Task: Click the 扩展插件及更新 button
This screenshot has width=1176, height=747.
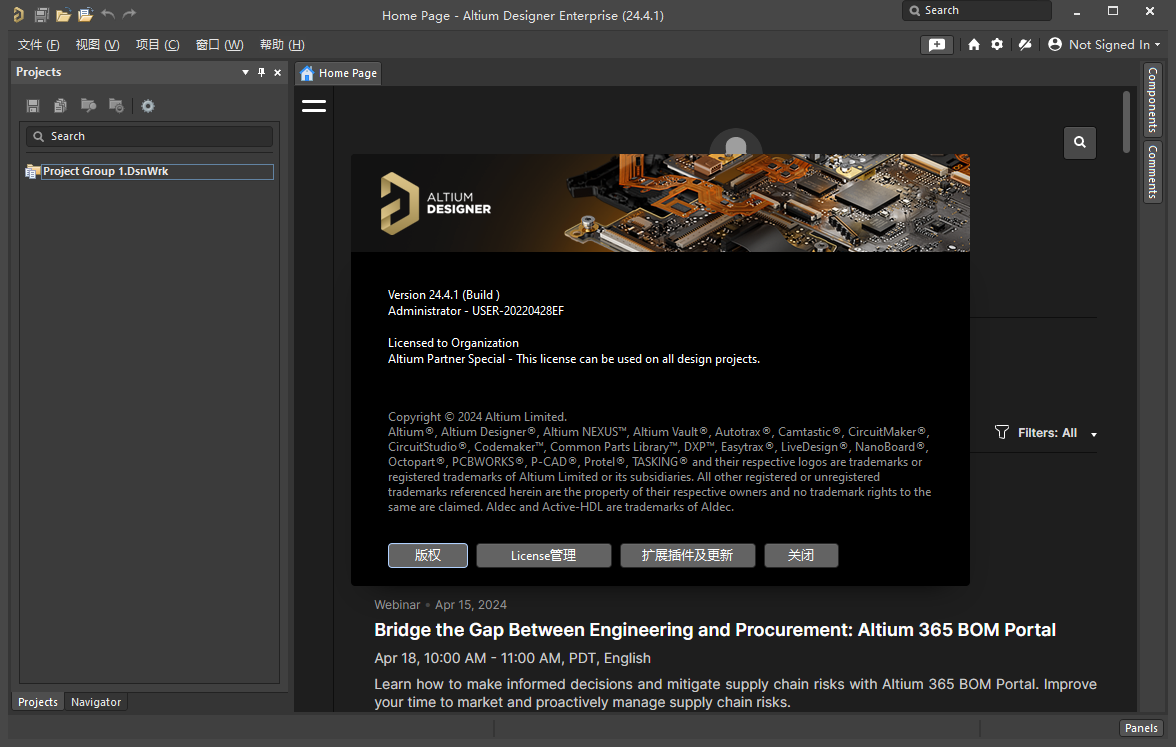Action: [x=687, y=555]
